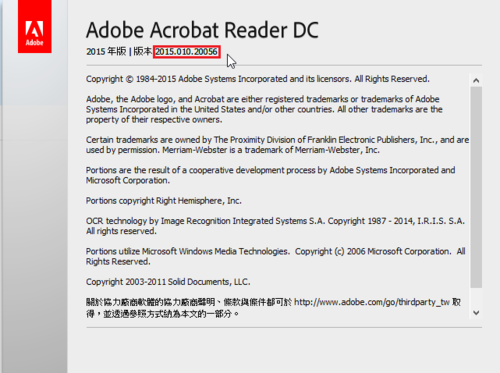Click the Copyright 1984-2015 Adobe Systems line
The image size is (500, 373).
point(258,79)
